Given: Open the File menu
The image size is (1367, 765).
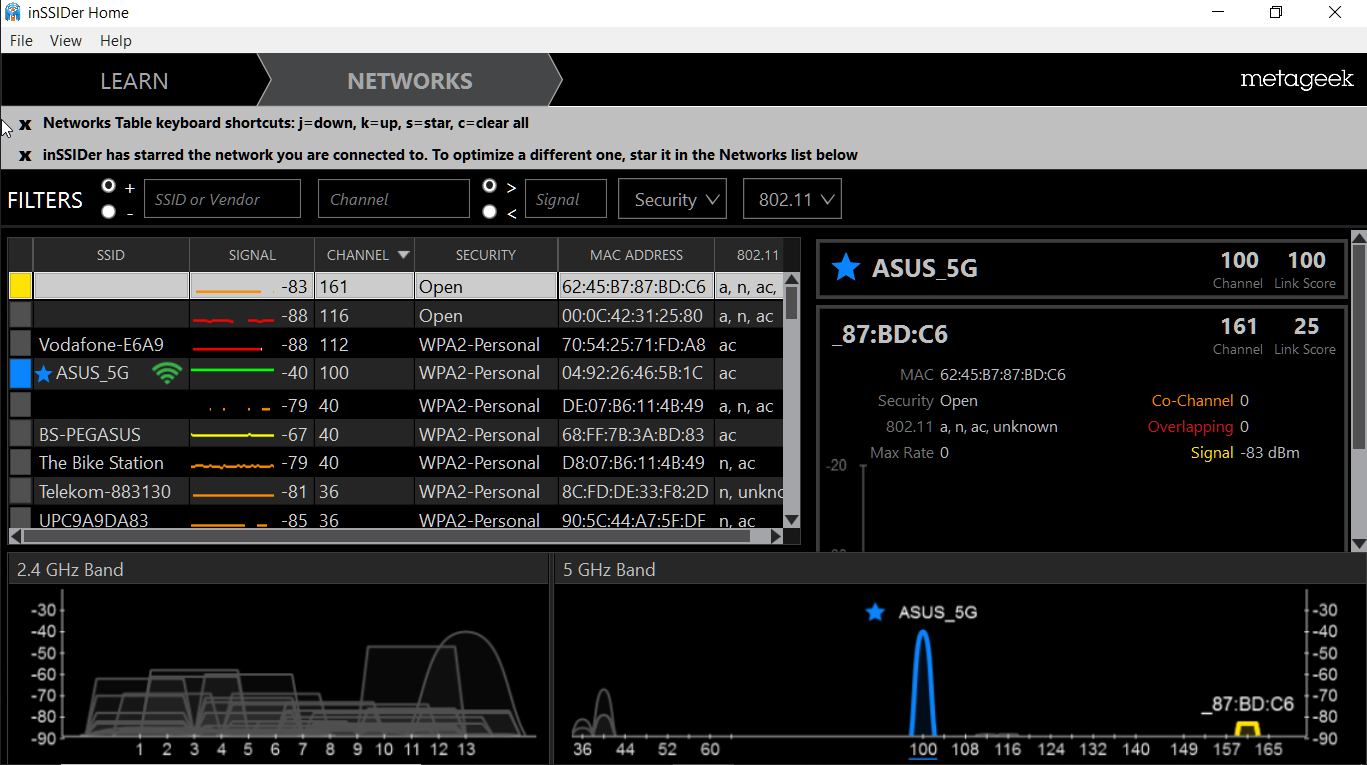Looking at the screenshot, I should 21,41.
